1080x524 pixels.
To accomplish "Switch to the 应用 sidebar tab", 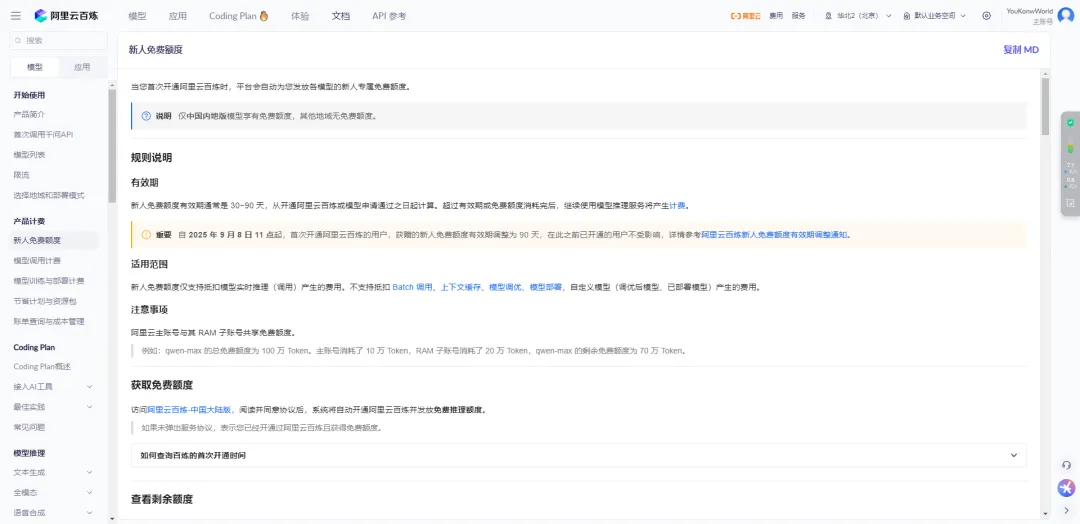I will 82,67.
